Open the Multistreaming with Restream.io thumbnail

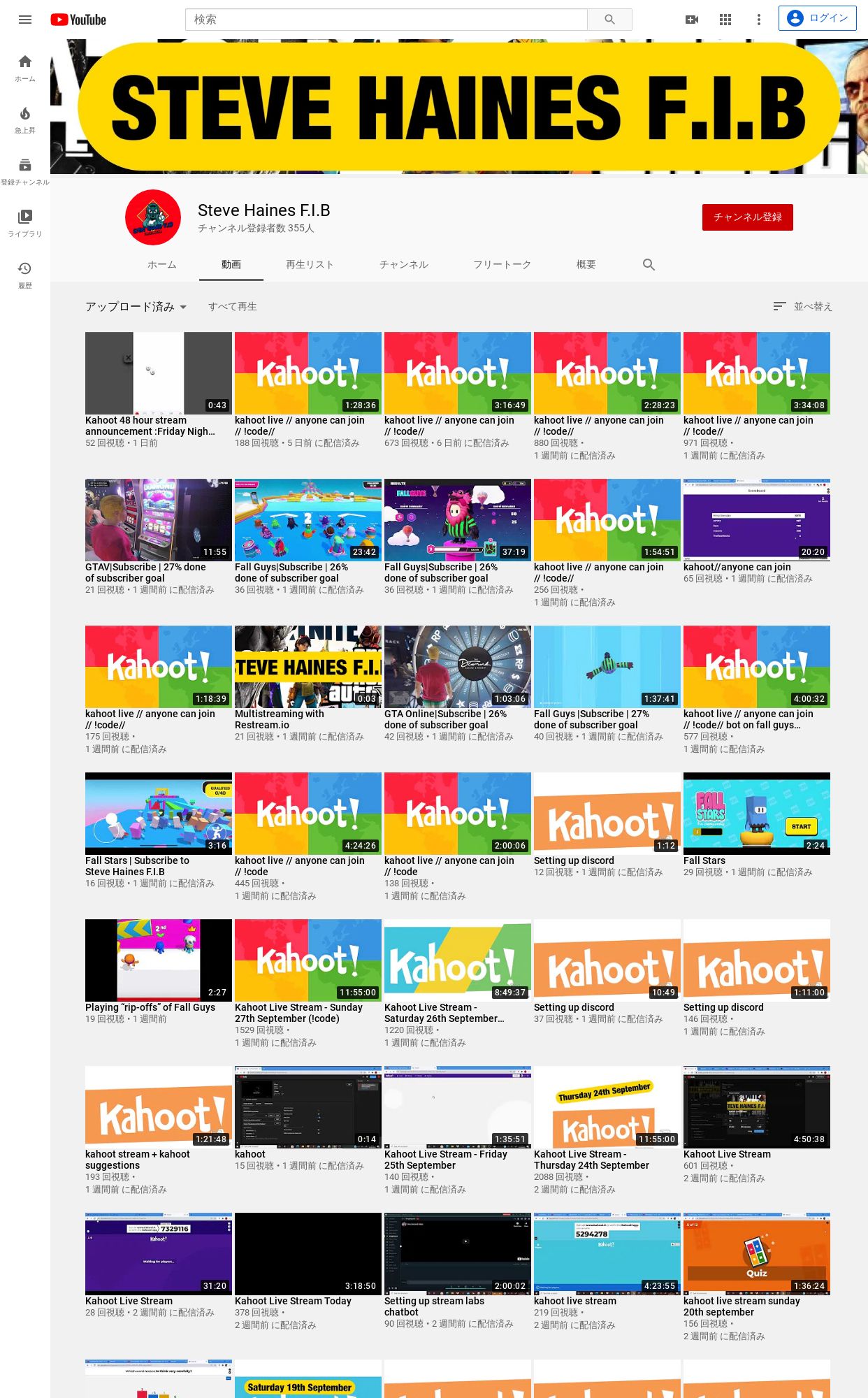(308, 667)
